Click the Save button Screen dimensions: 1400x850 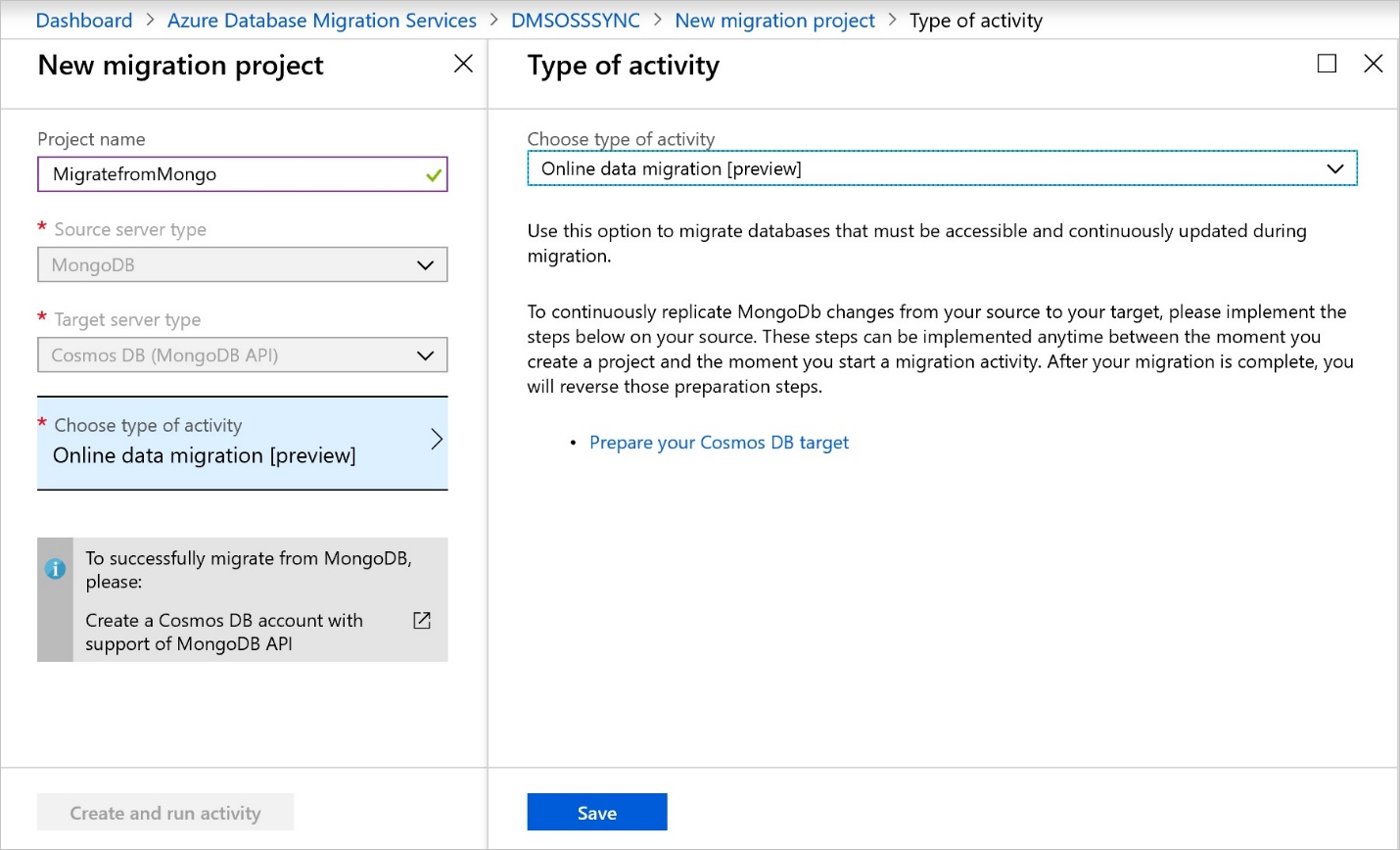pyautogui.click(x=597, y=812)
